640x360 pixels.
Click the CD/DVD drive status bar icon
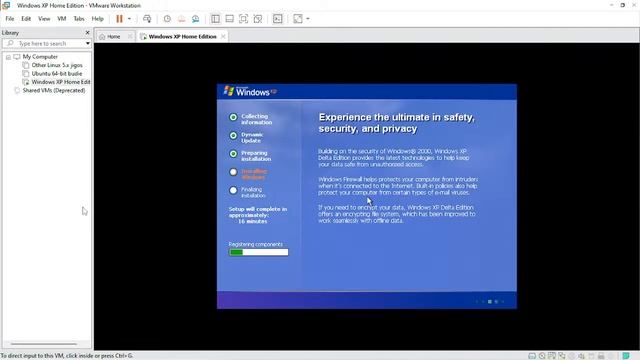pos(542,356)
